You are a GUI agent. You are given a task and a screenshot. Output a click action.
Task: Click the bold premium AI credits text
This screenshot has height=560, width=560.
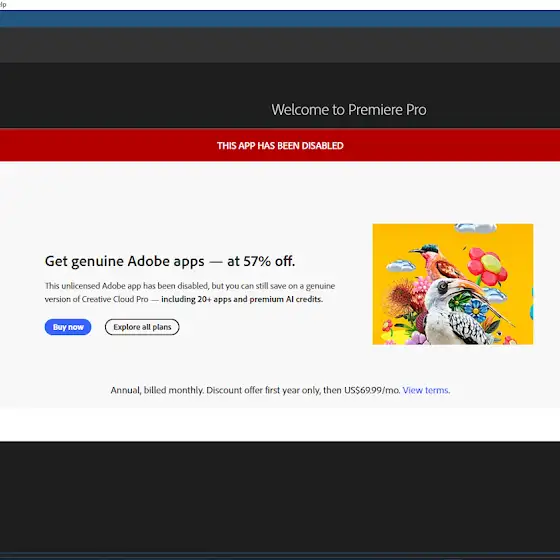tap(286, 299)
